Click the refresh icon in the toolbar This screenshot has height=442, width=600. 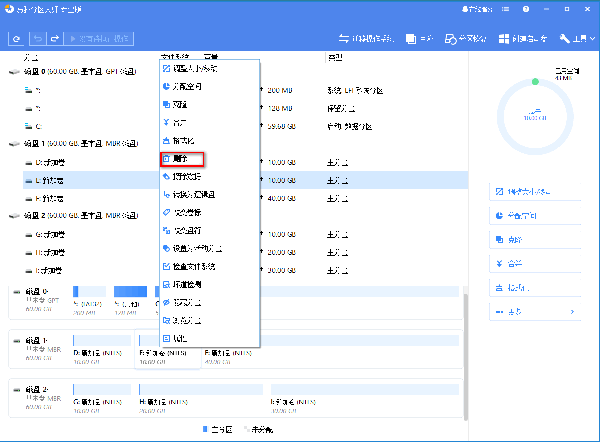pos(17,39)
